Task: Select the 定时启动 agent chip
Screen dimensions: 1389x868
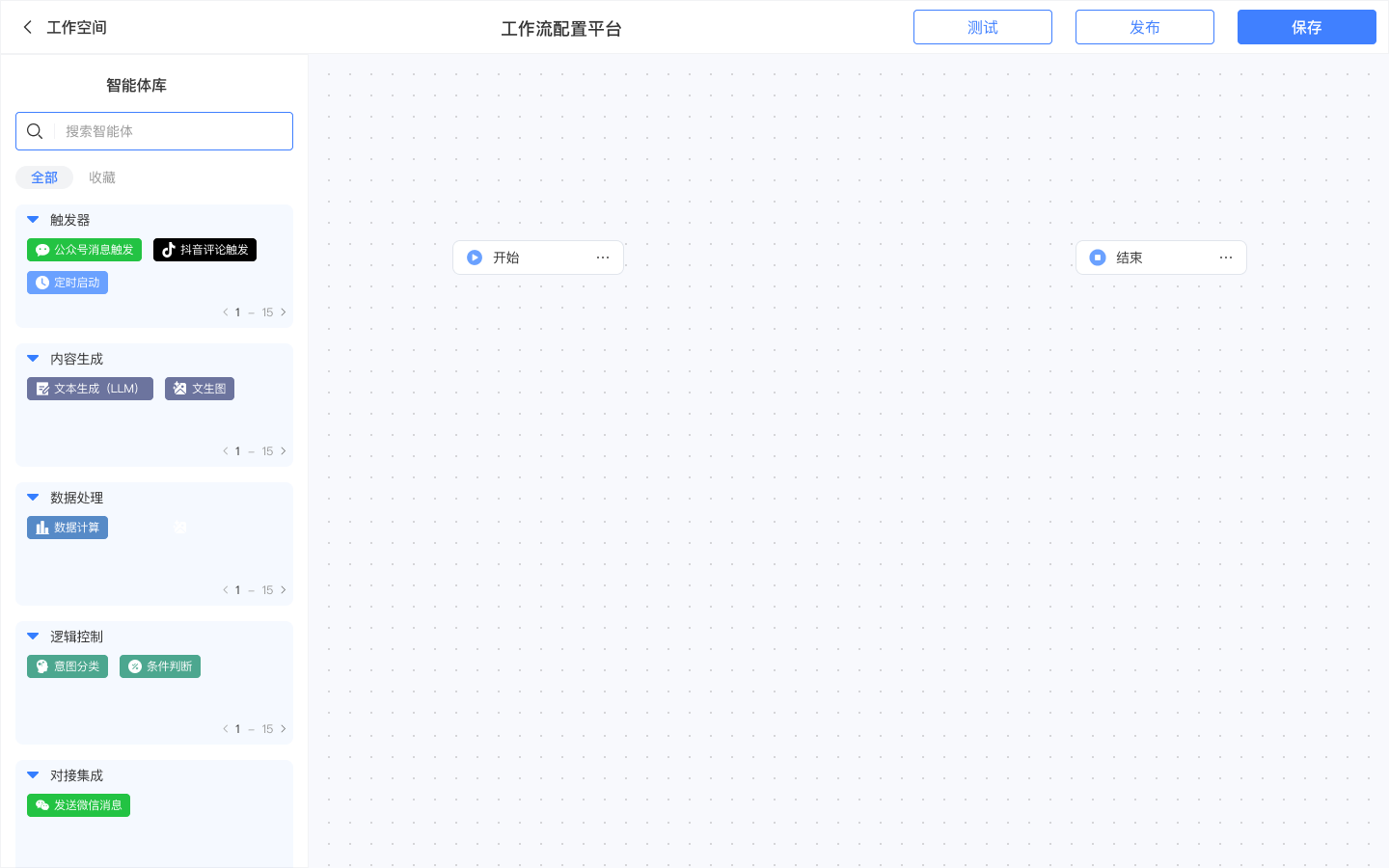Action: [68, 283]
